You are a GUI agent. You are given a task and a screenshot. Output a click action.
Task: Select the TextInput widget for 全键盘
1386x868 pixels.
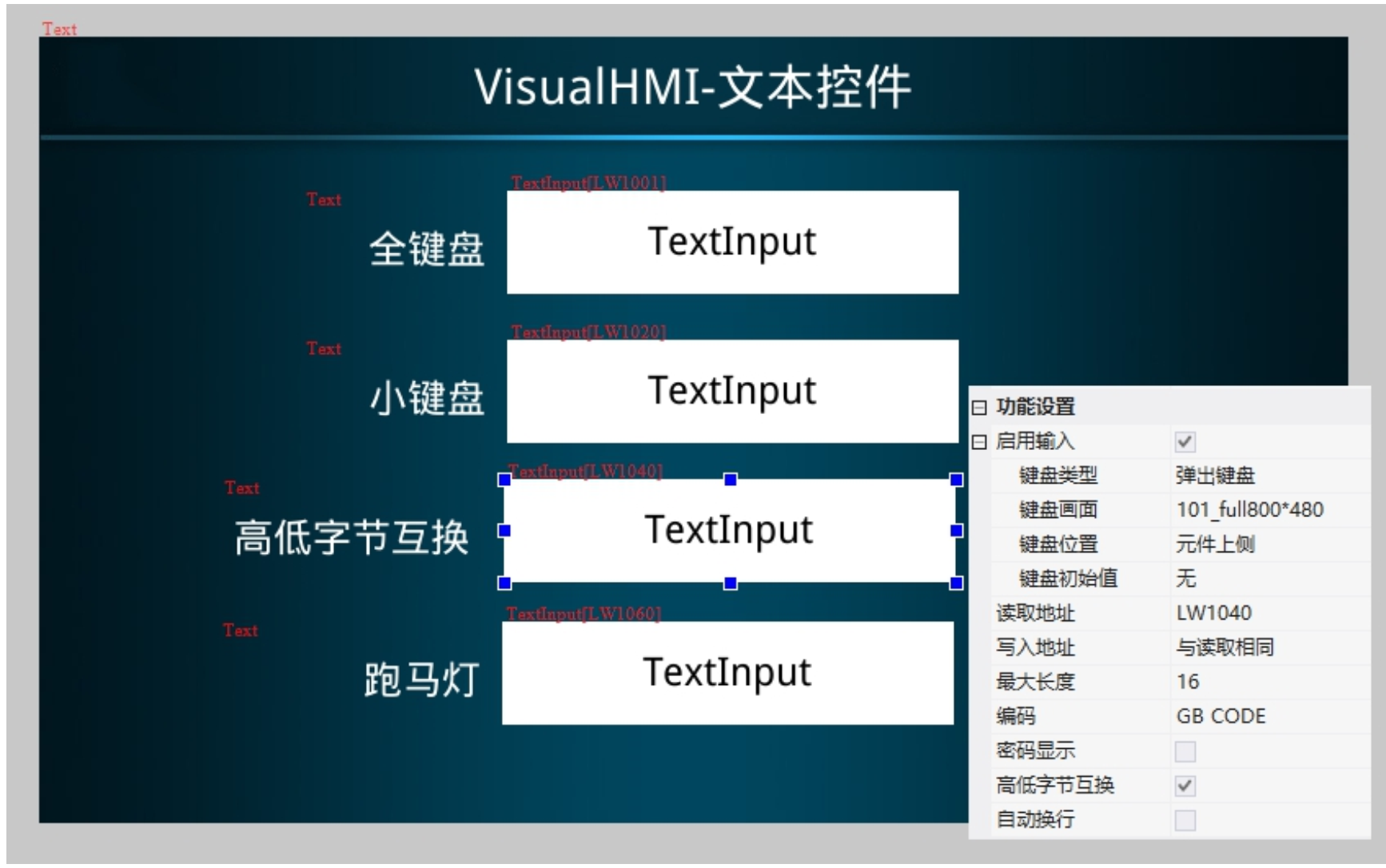coord(732,242)
